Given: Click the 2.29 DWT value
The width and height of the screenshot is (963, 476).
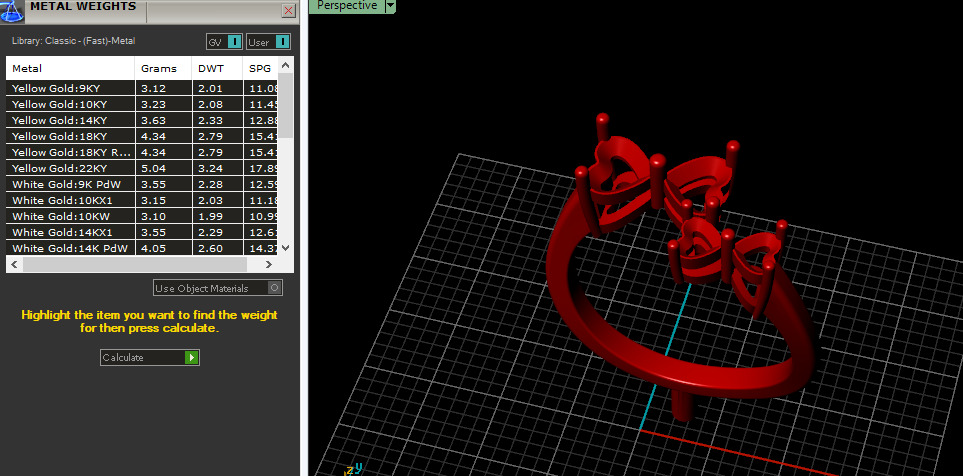Looking at the screenshot, I should pyautogui.click(x=210, y=232).
